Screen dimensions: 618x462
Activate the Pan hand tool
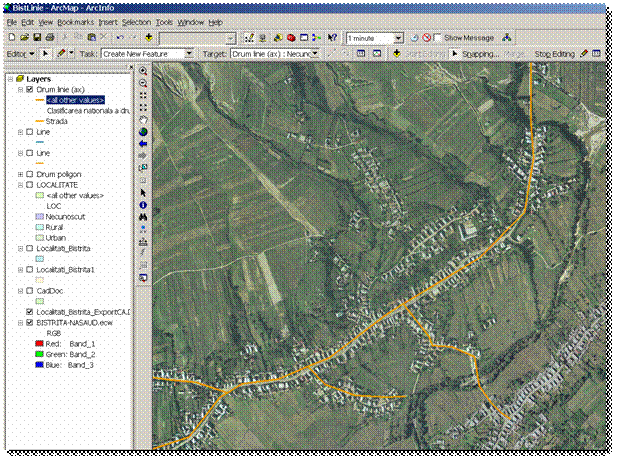[143, 120]
